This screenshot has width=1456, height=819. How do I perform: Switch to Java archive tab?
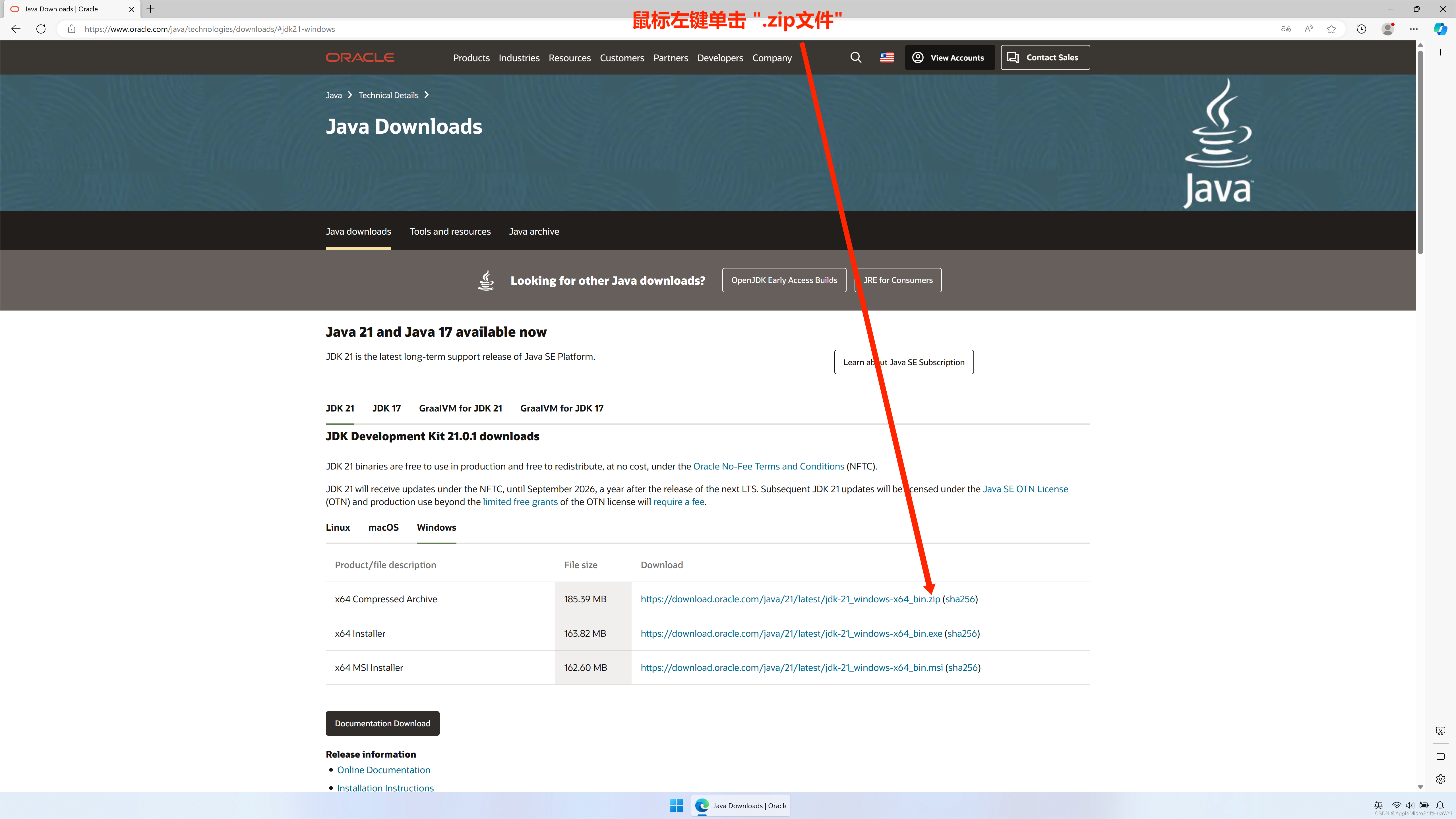tap(533, 231)
